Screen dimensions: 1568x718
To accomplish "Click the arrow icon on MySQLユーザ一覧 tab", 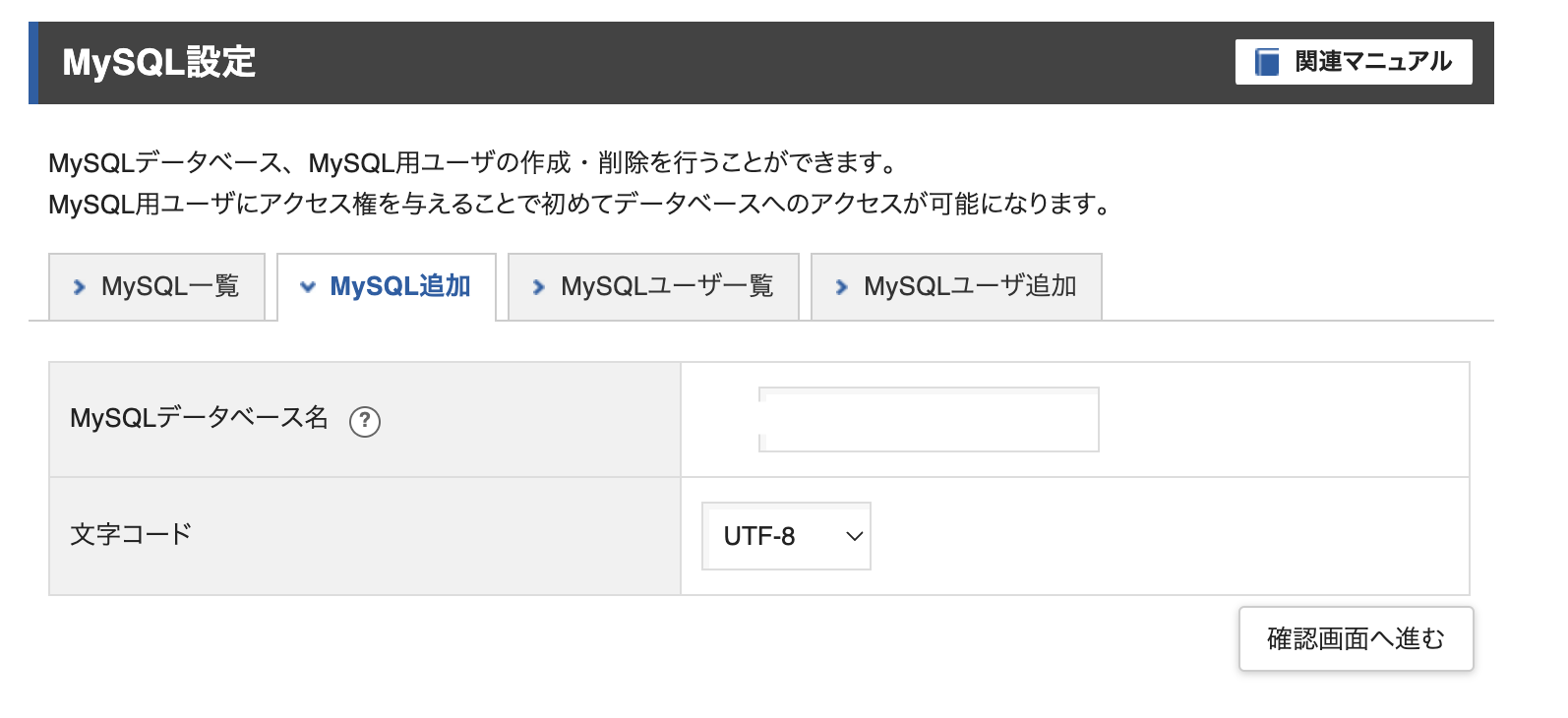I will click(x=538, y=286).
